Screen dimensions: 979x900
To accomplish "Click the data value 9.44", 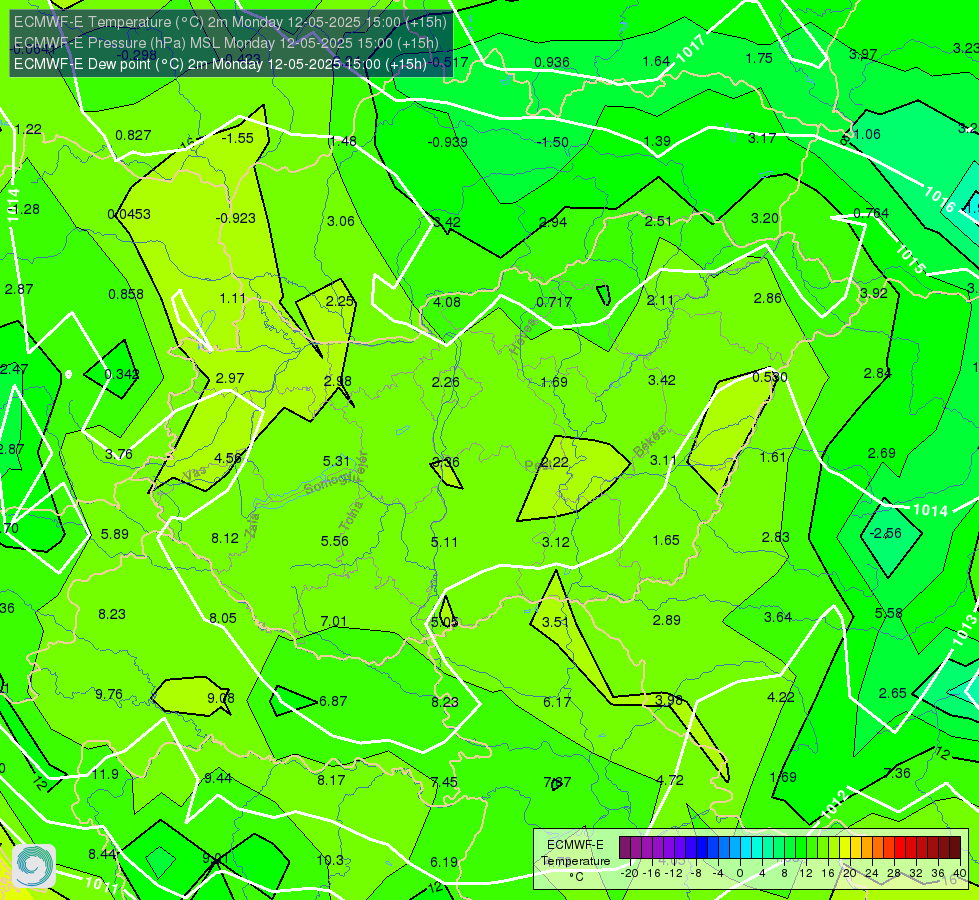I will coord(219,778).
